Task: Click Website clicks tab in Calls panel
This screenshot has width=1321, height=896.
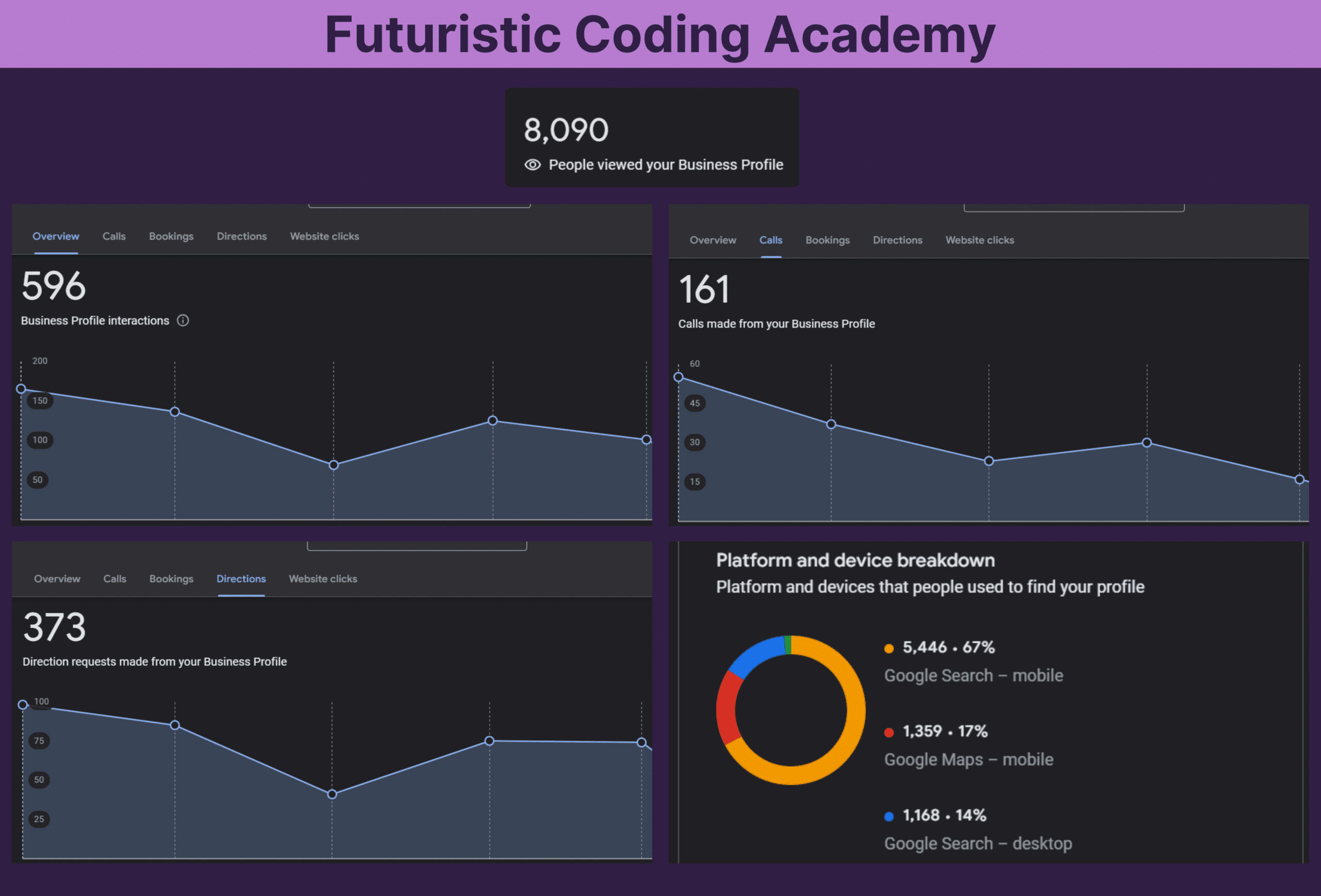Action: (x=979, y=240)
